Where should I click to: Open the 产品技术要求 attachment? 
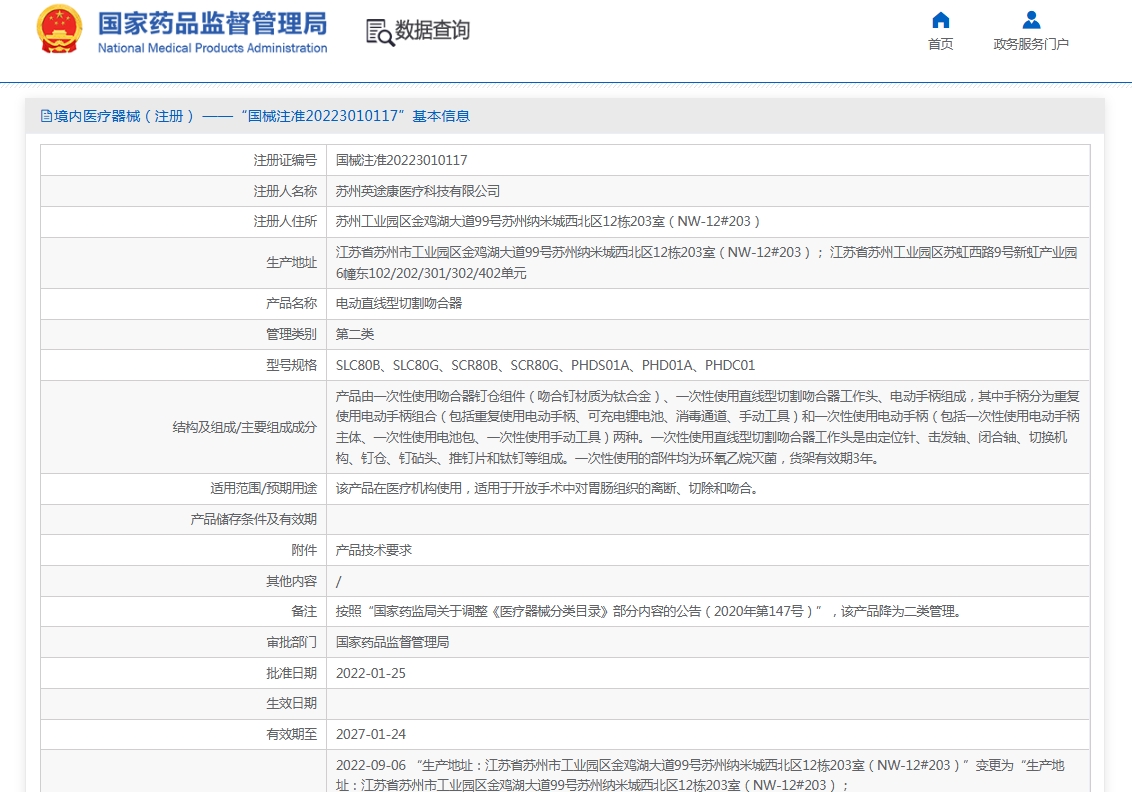click(x=374, y=550)
